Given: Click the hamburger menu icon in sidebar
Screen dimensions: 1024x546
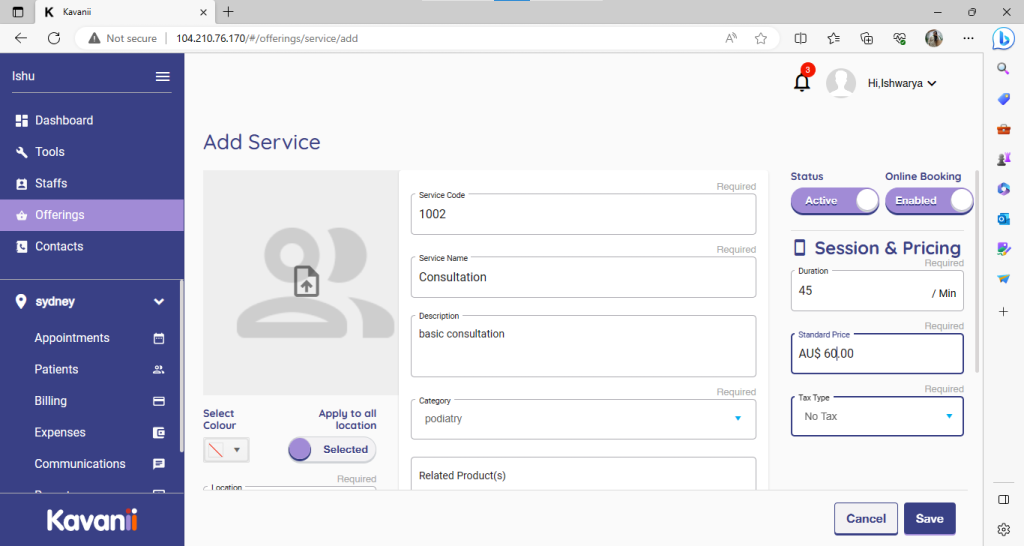Looking at the screenshot, I should point(162,77).
